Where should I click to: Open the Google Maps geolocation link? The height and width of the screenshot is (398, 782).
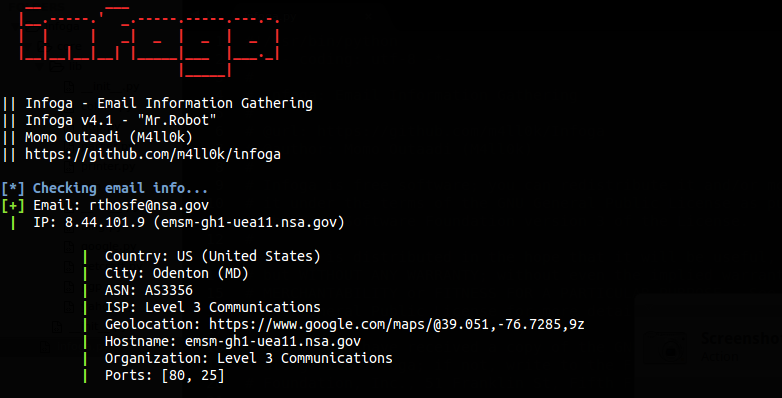point(396,325)
